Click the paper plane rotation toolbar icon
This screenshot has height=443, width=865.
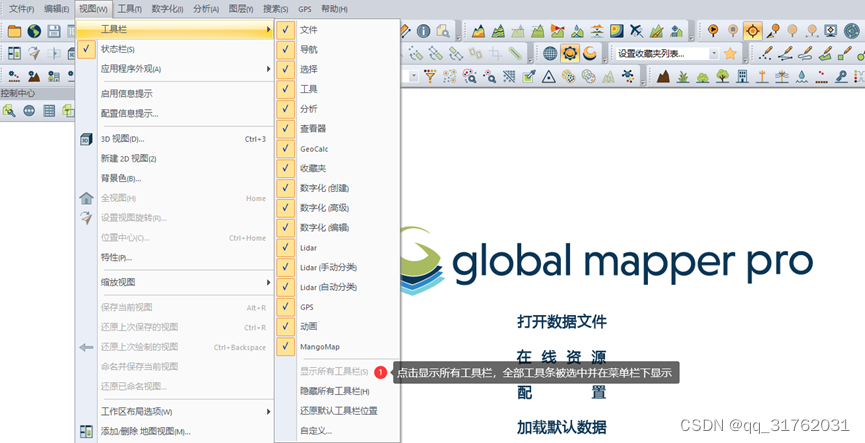[34, 53]
